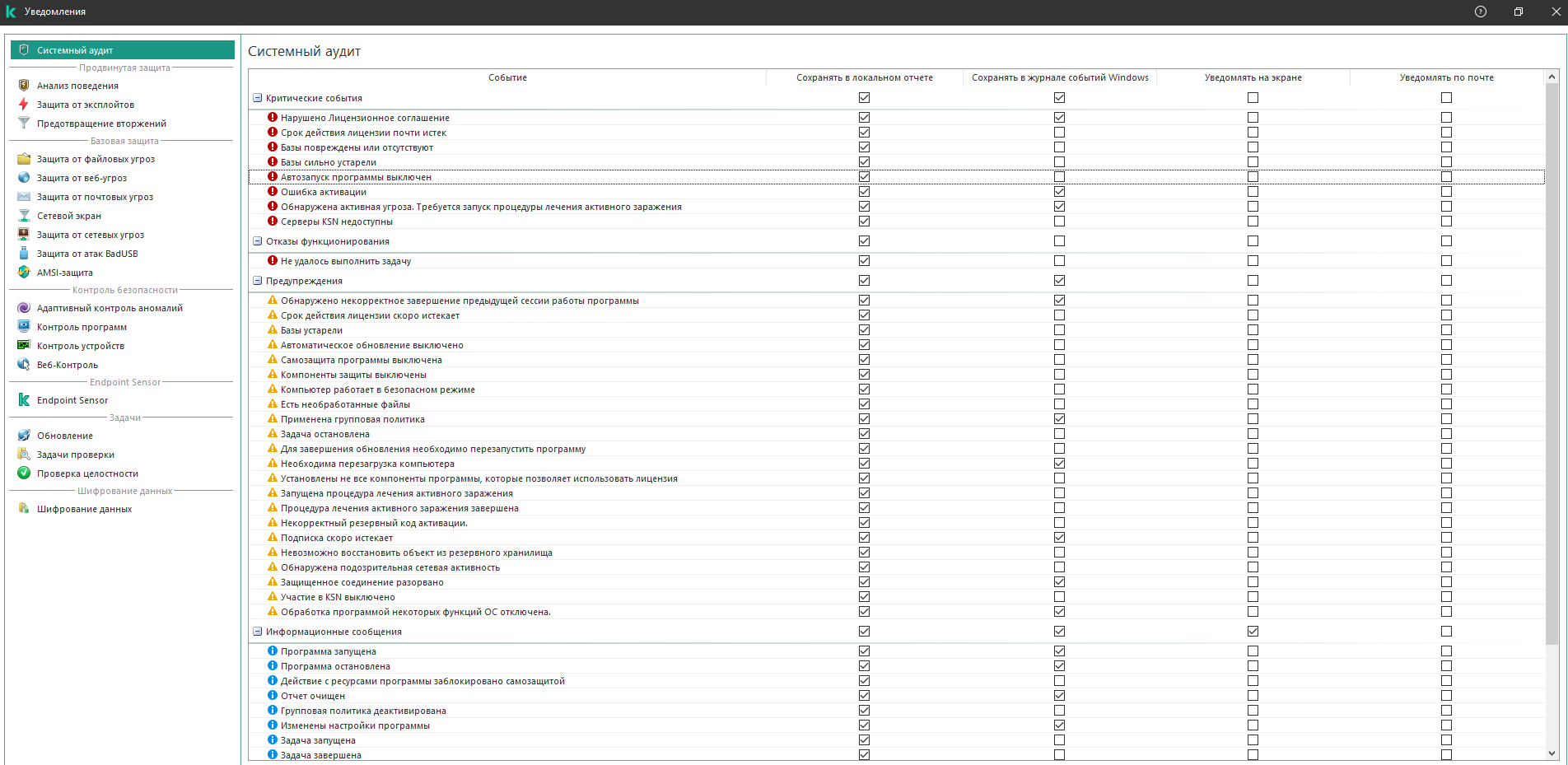Restore the Уведомления window size
The width and height of the screenshot is (1568, 765).
pos(1519,12)
